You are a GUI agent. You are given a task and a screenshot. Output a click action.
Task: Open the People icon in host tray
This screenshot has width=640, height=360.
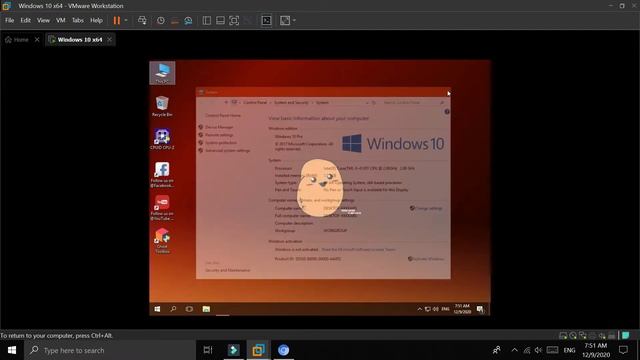(x=497, y=350)
